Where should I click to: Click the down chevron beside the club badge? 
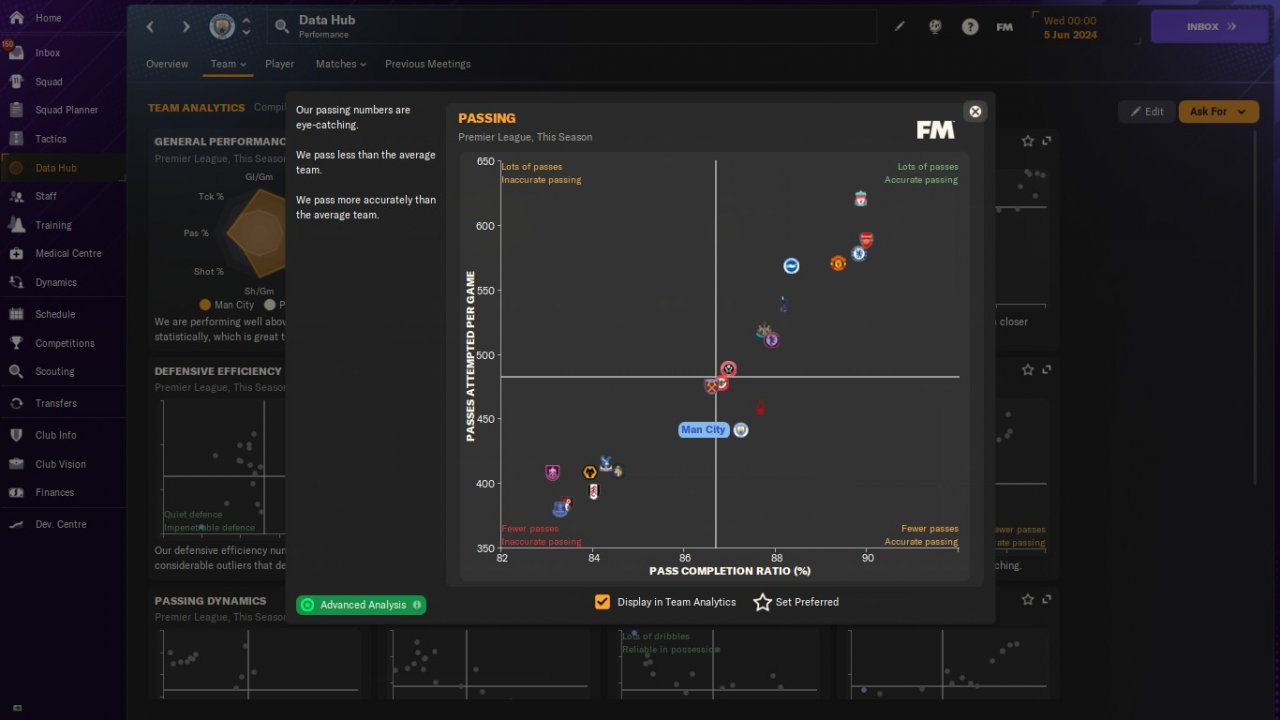(246, 33)
